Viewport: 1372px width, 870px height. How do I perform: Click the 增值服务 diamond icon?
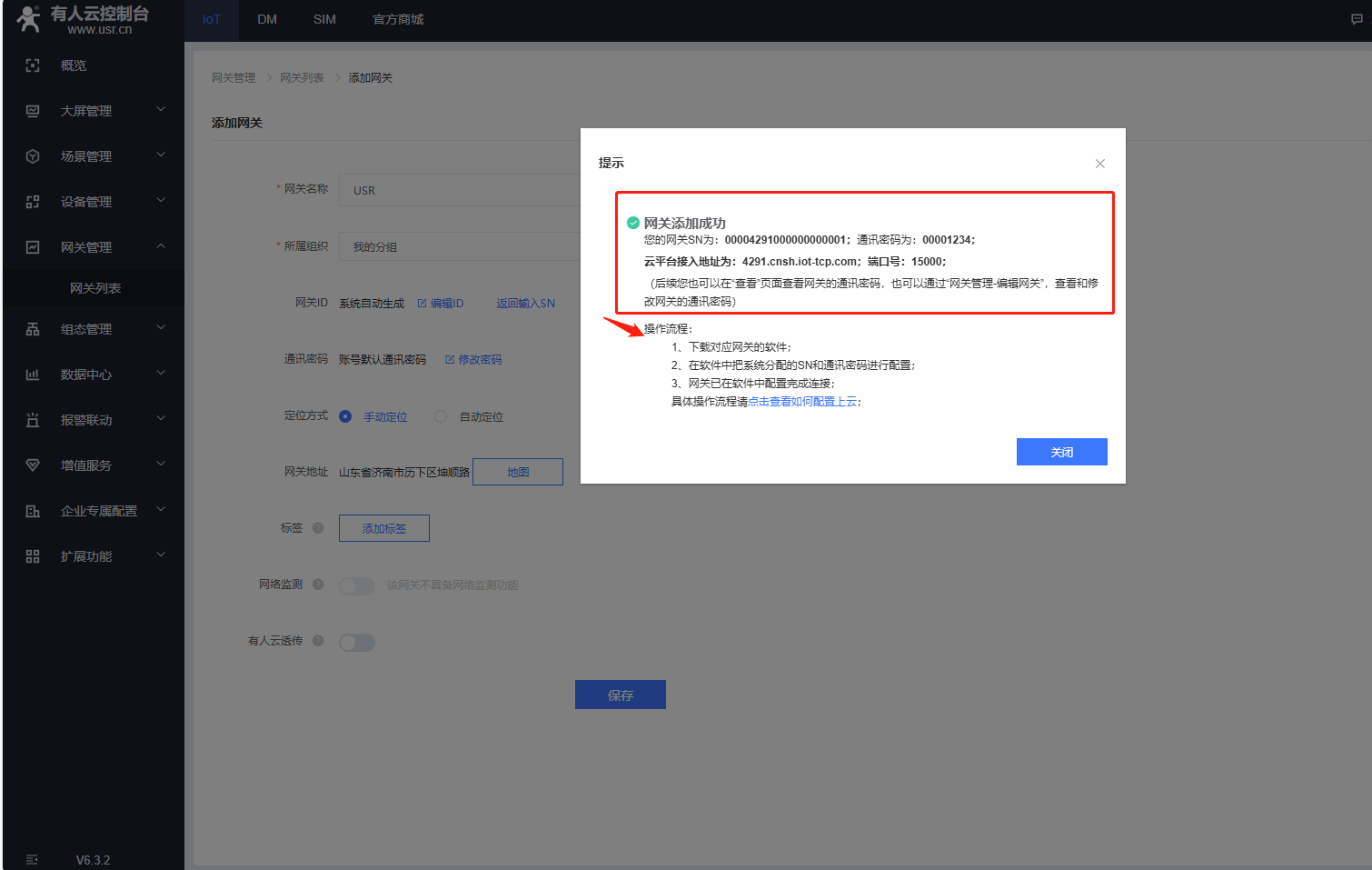tap(33, 465)
